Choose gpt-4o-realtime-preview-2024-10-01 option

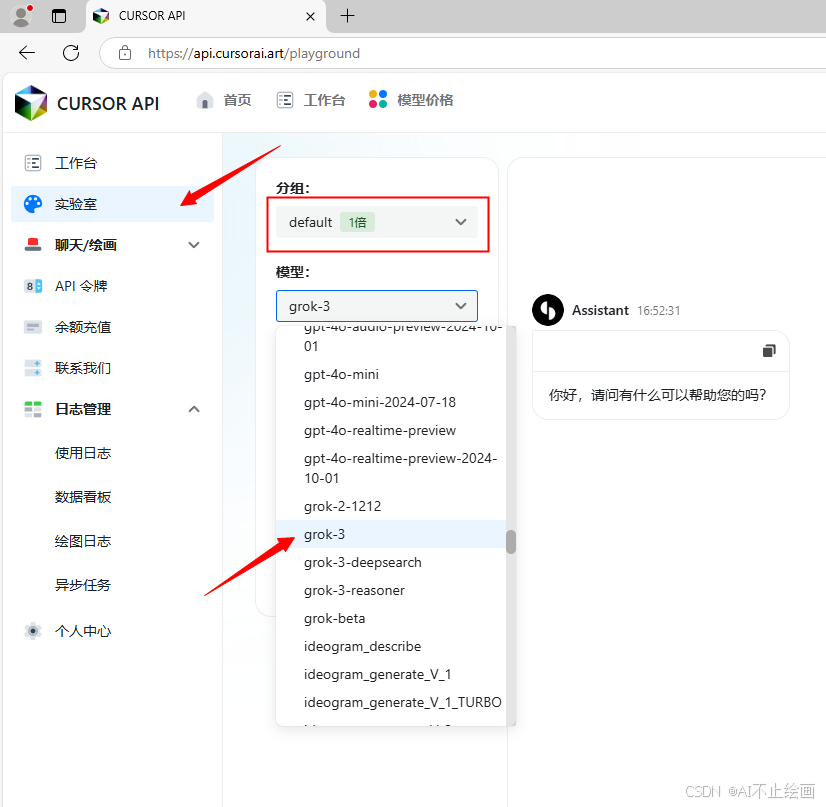(391, 468)
